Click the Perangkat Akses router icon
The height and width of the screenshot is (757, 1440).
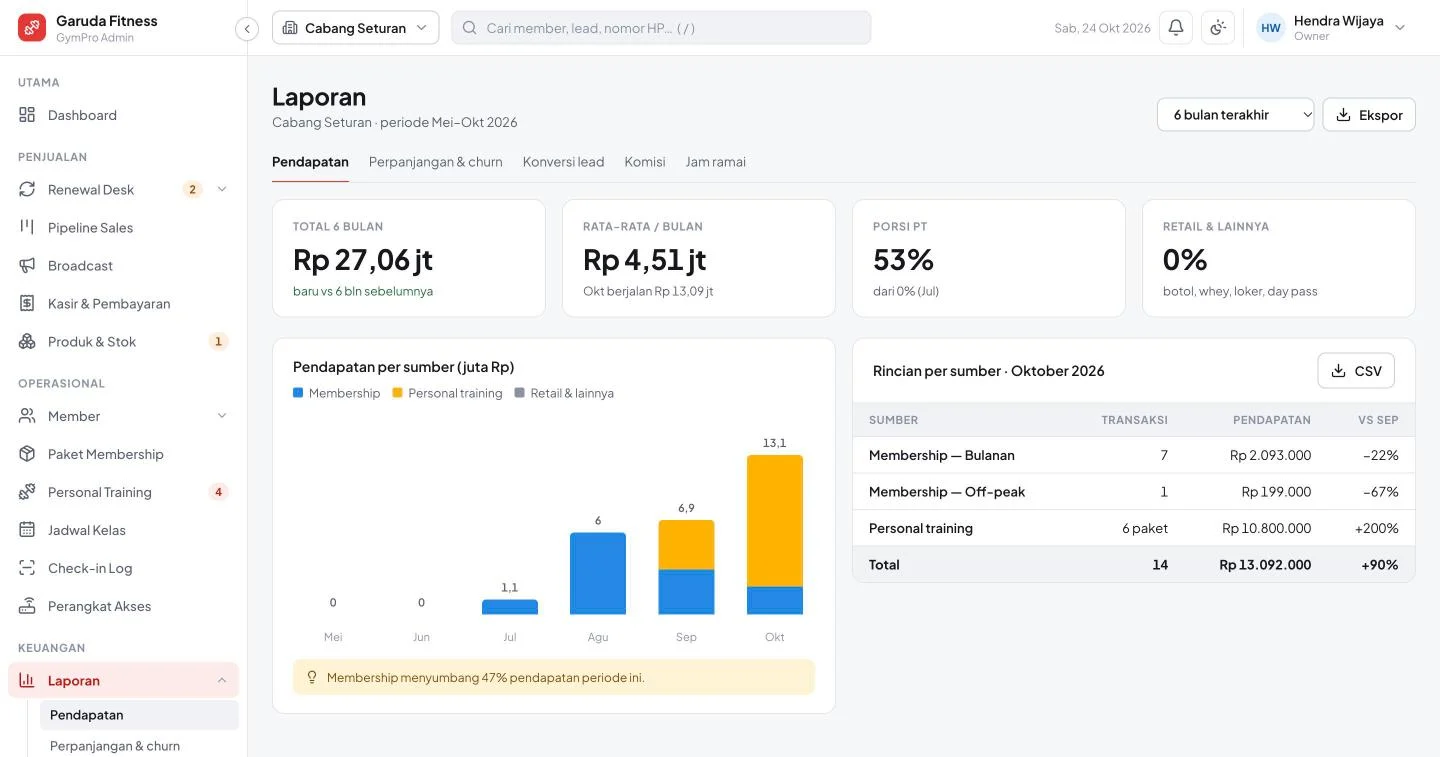pyautogui.click(x=27, y=606)
